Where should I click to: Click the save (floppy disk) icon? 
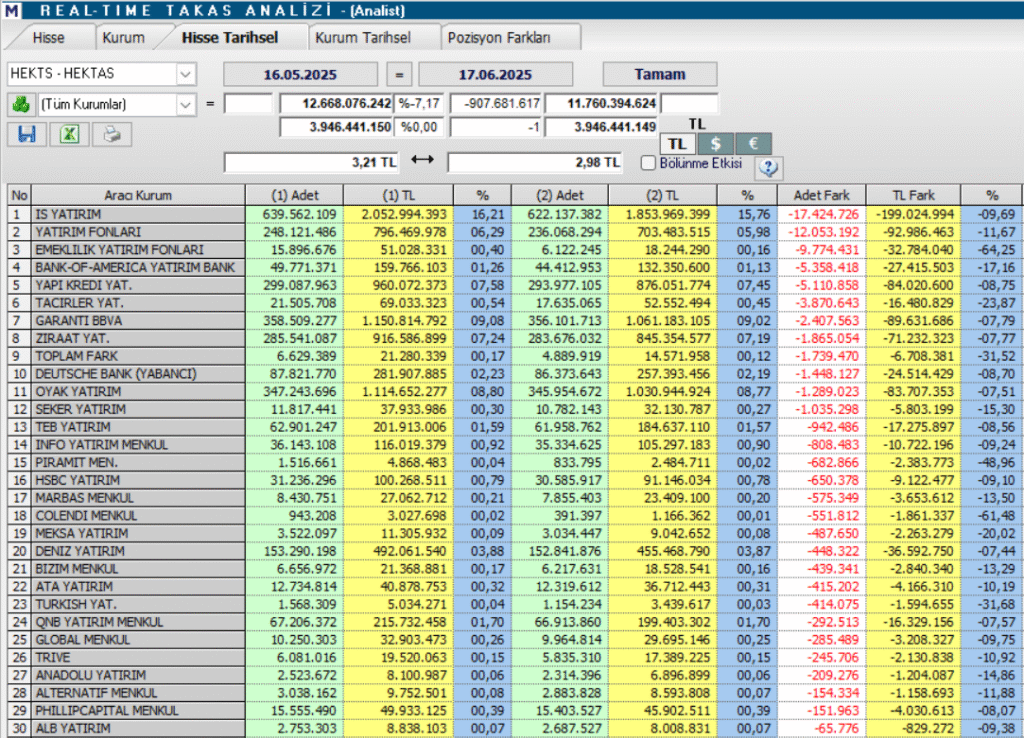point(27,135)
